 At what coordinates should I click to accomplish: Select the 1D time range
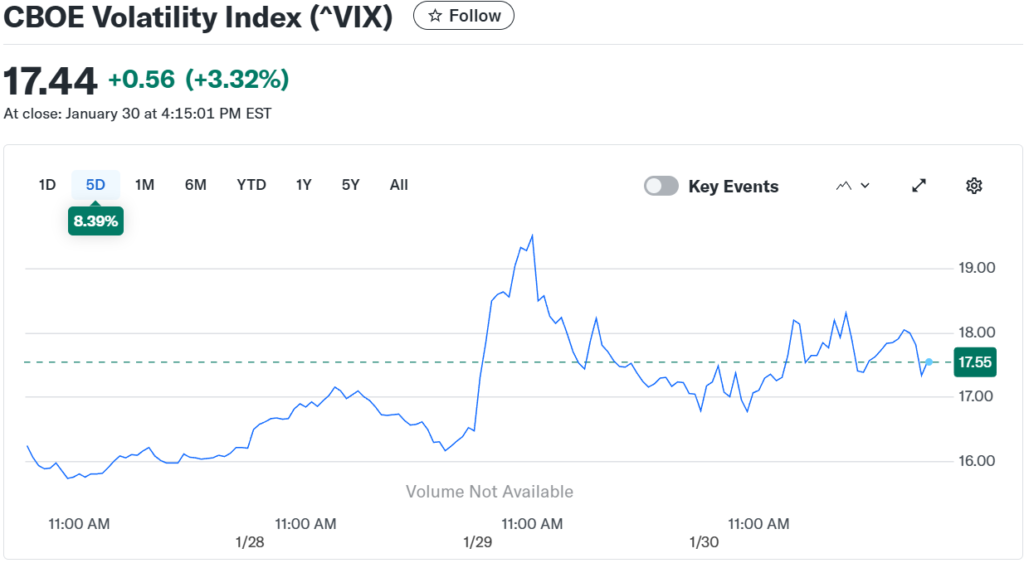click(x=47, y=185)
